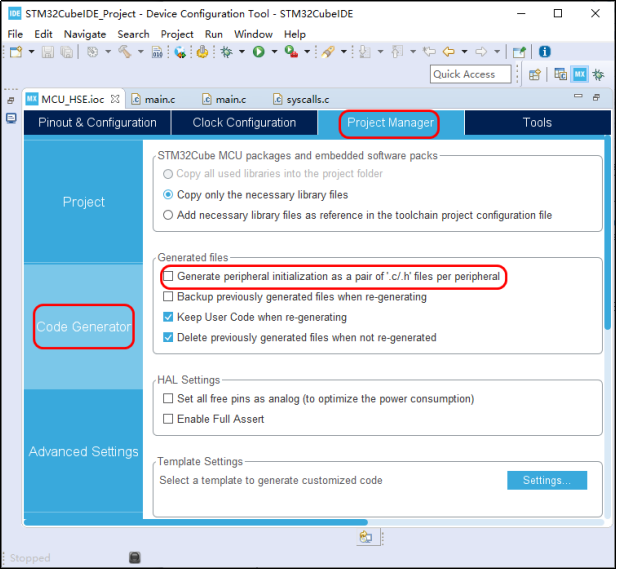Click the yellow device configuration toolbar icon

pyautogui.click(x=202, y=52)
